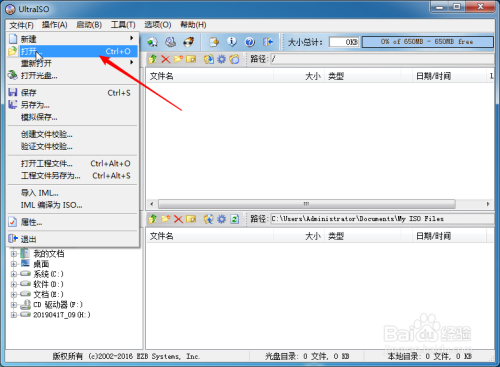Open the 重新打开 submenu
The width and height of the screenshot is (500, 367).
pos(72,63)
